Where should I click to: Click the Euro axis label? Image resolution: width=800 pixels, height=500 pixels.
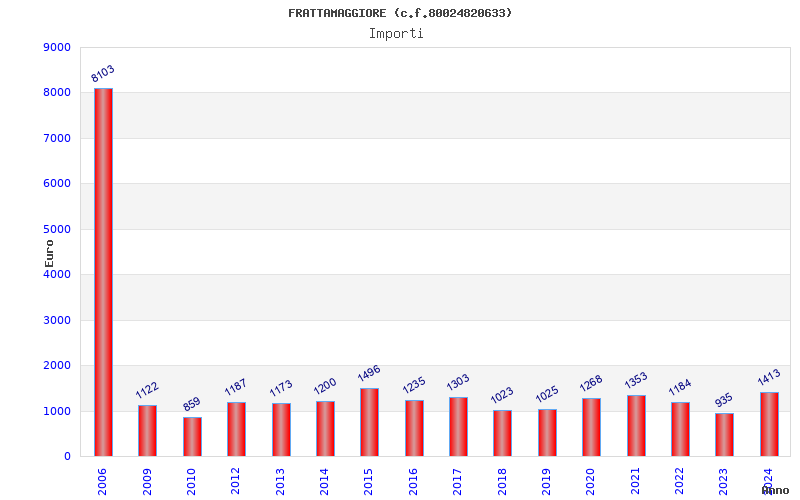point(49,254)
